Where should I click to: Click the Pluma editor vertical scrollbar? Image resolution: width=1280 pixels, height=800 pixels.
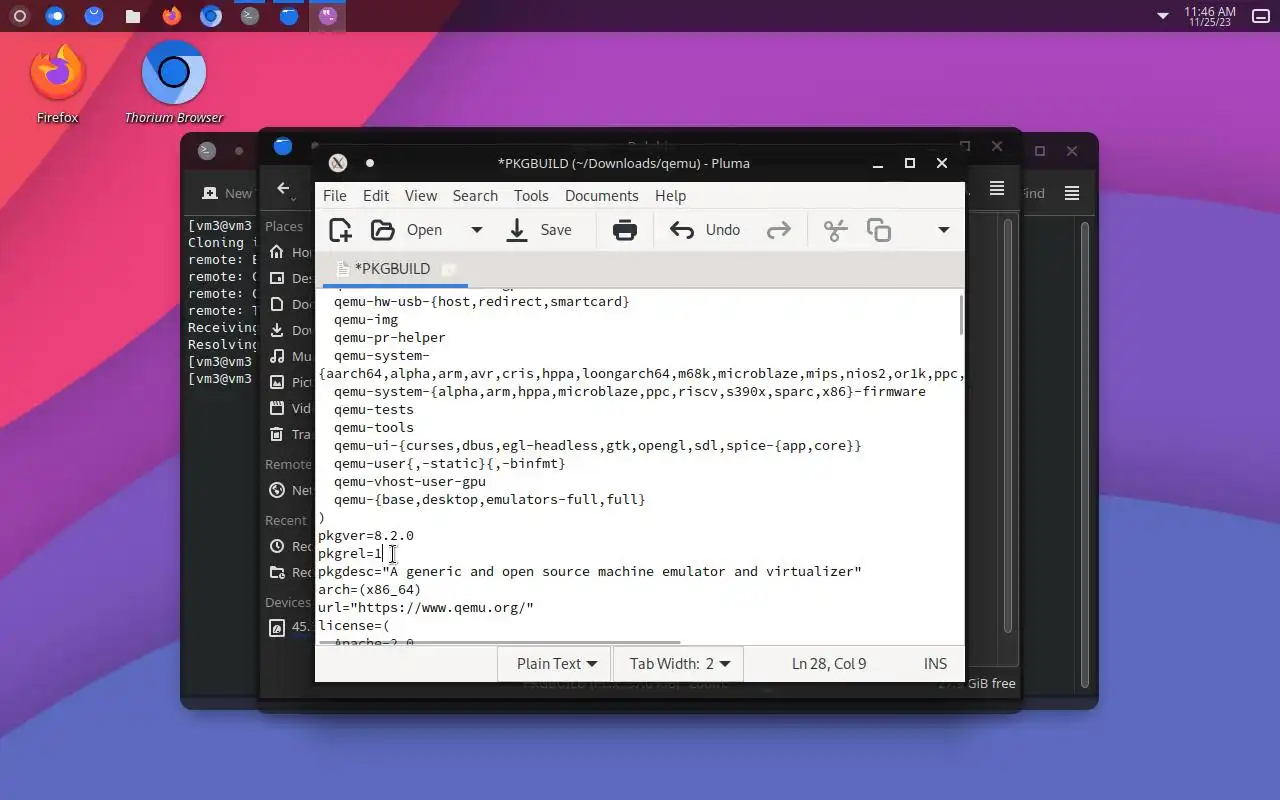click(x=961, y=315)
